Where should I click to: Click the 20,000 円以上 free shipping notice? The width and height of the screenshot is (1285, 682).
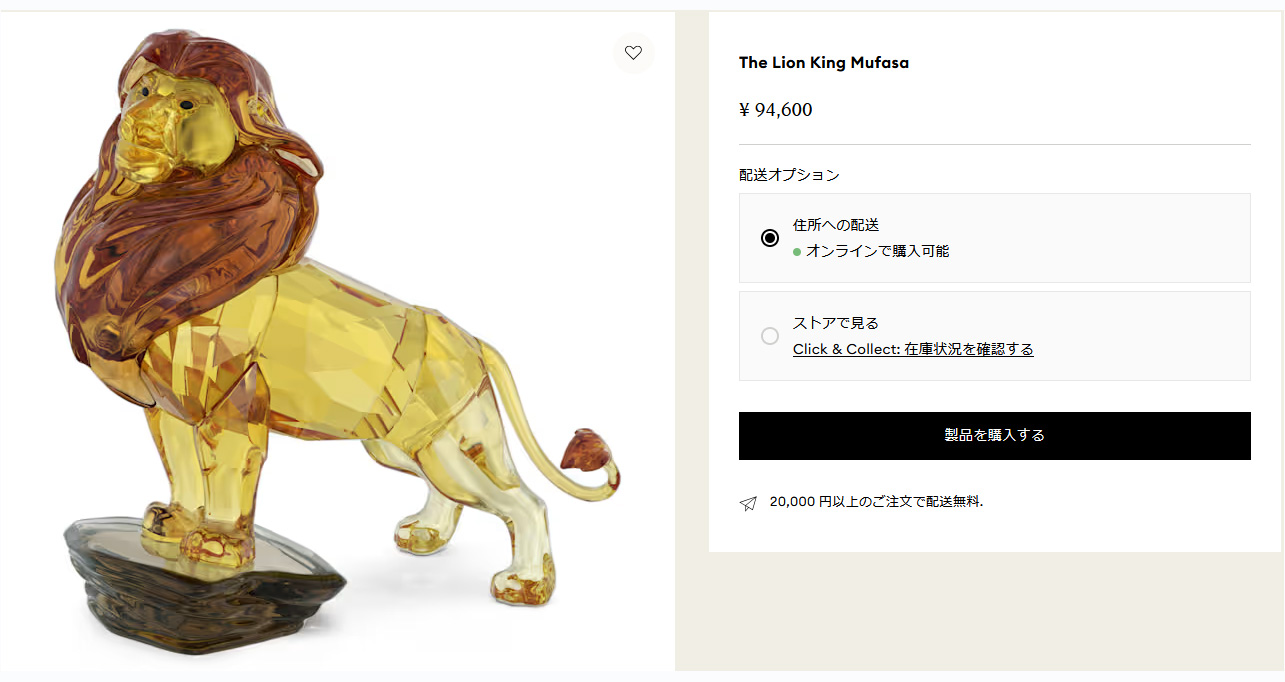click(x=876, y=501)
